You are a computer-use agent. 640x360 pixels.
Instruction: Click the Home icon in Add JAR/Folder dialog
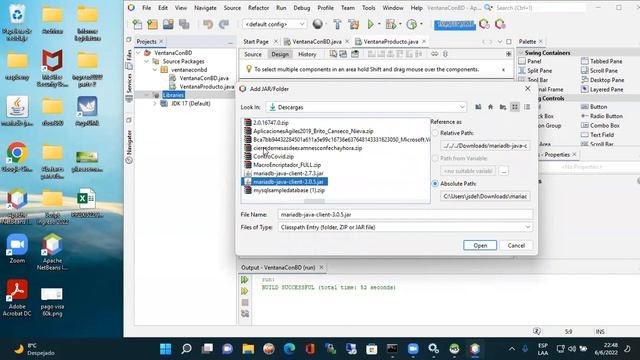click(490, 107)
